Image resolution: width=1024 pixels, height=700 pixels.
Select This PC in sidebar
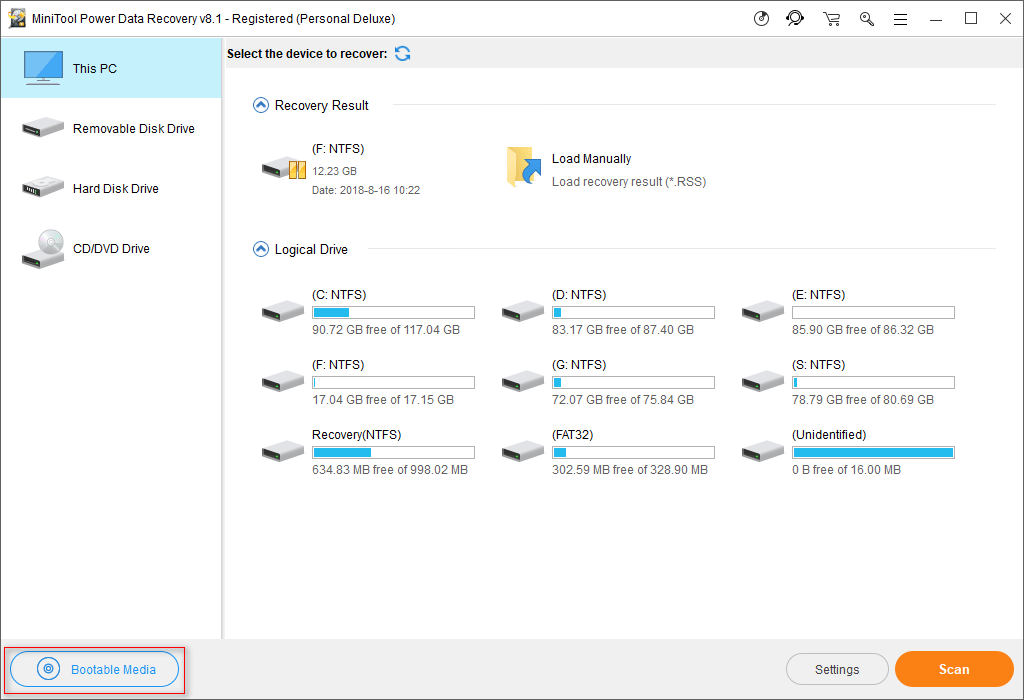tap(111, 69)
